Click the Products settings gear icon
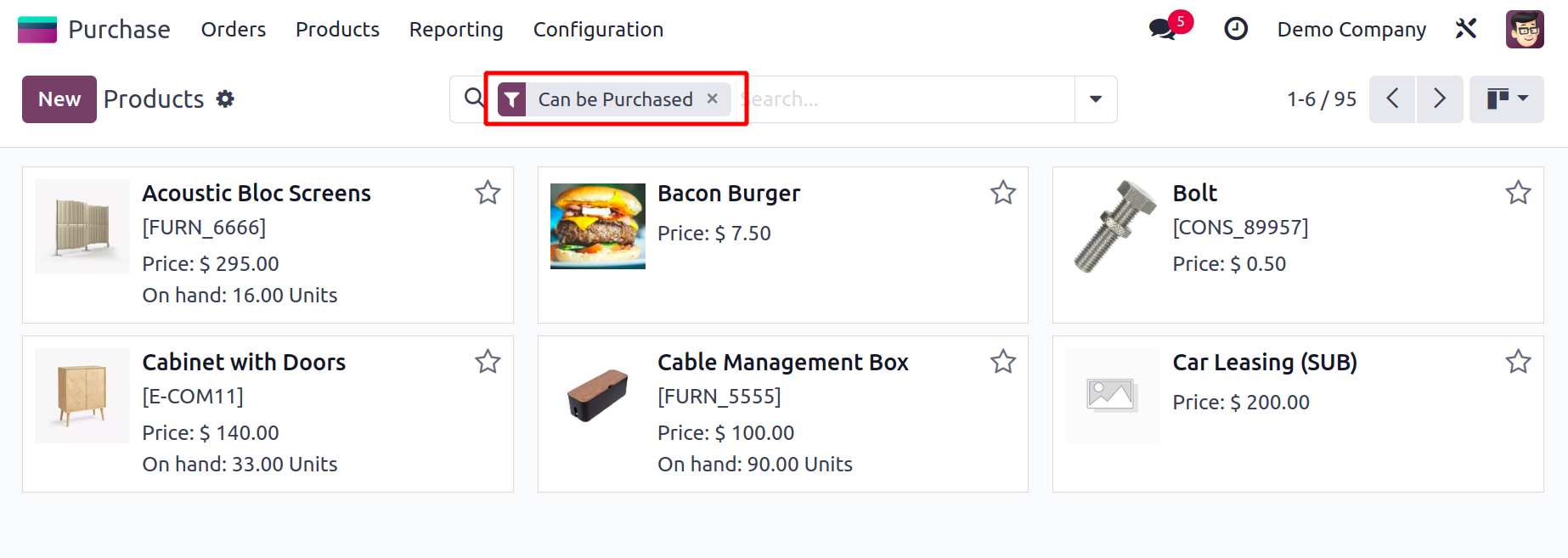The image size is (1568, 558). pyautogui.click(x=225, y=99)
